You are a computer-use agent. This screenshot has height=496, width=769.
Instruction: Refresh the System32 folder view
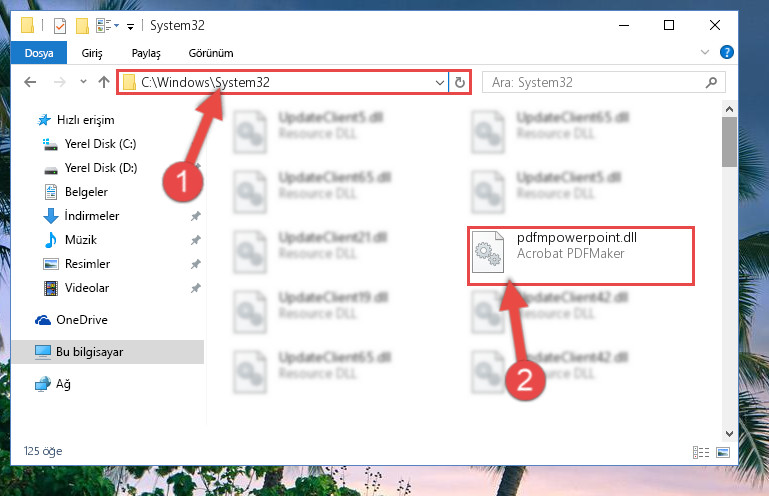pos(460,82)
